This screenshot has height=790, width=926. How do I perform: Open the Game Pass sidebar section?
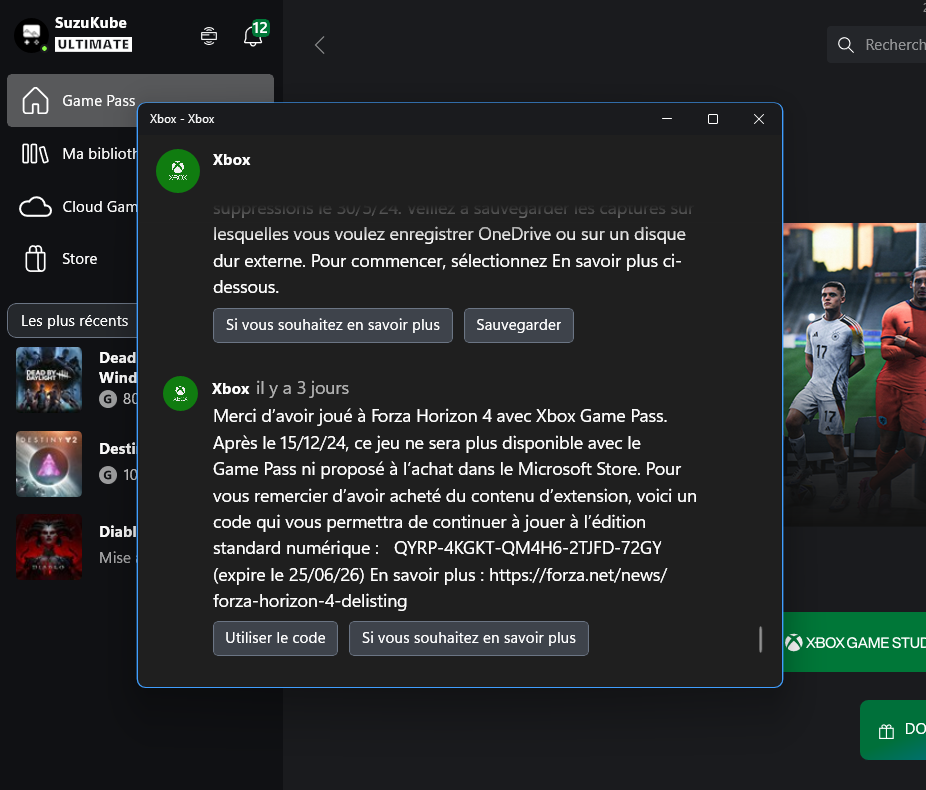[140, 100]
